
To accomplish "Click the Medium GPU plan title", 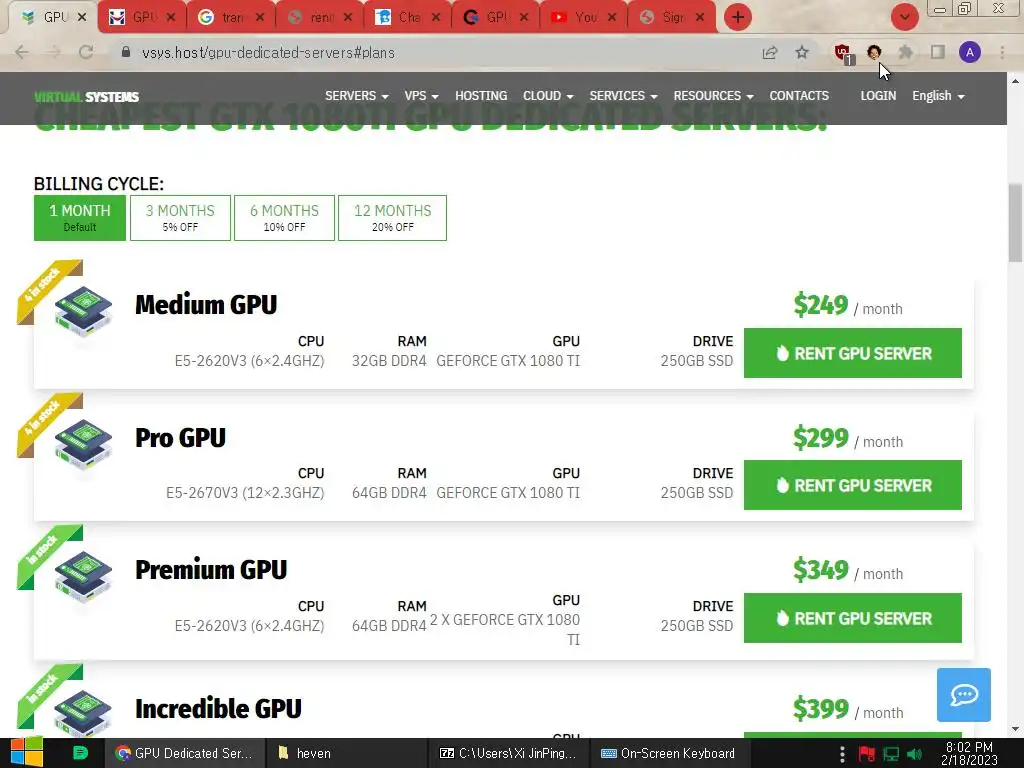I will click(206, 305).
